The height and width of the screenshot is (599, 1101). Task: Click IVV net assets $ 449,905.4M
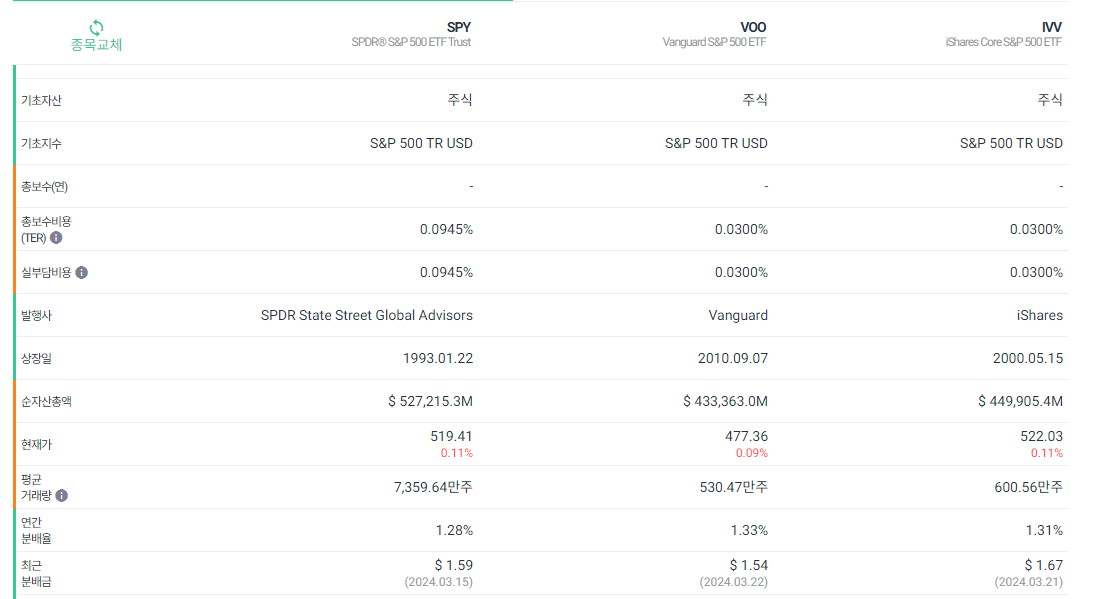tap(1020, 402)
